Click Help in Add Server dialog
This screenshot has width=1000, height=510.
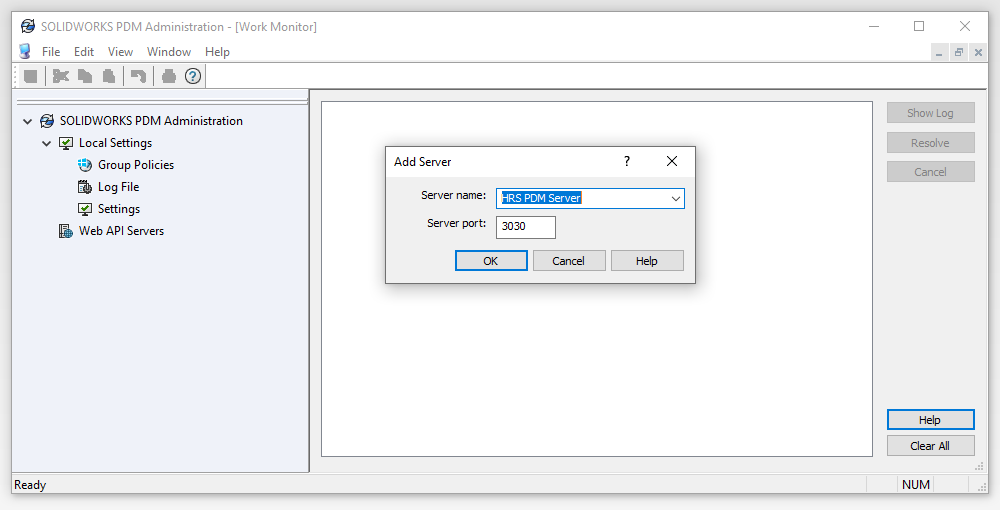tap(647, 261)
